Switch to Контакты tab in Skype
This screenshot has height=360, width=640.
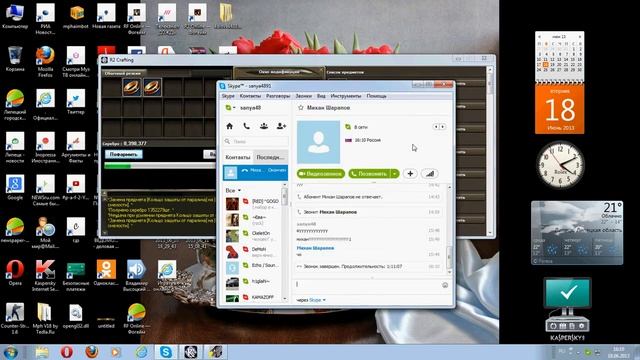click(238, 157)
